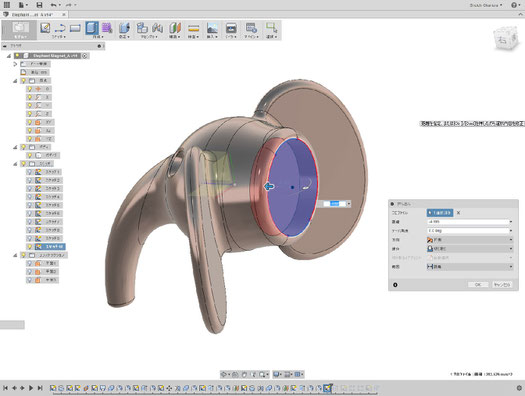Toggle visibility bulb for the XY plane
Viewport: 525px width, 396px height.
(30, 122)
